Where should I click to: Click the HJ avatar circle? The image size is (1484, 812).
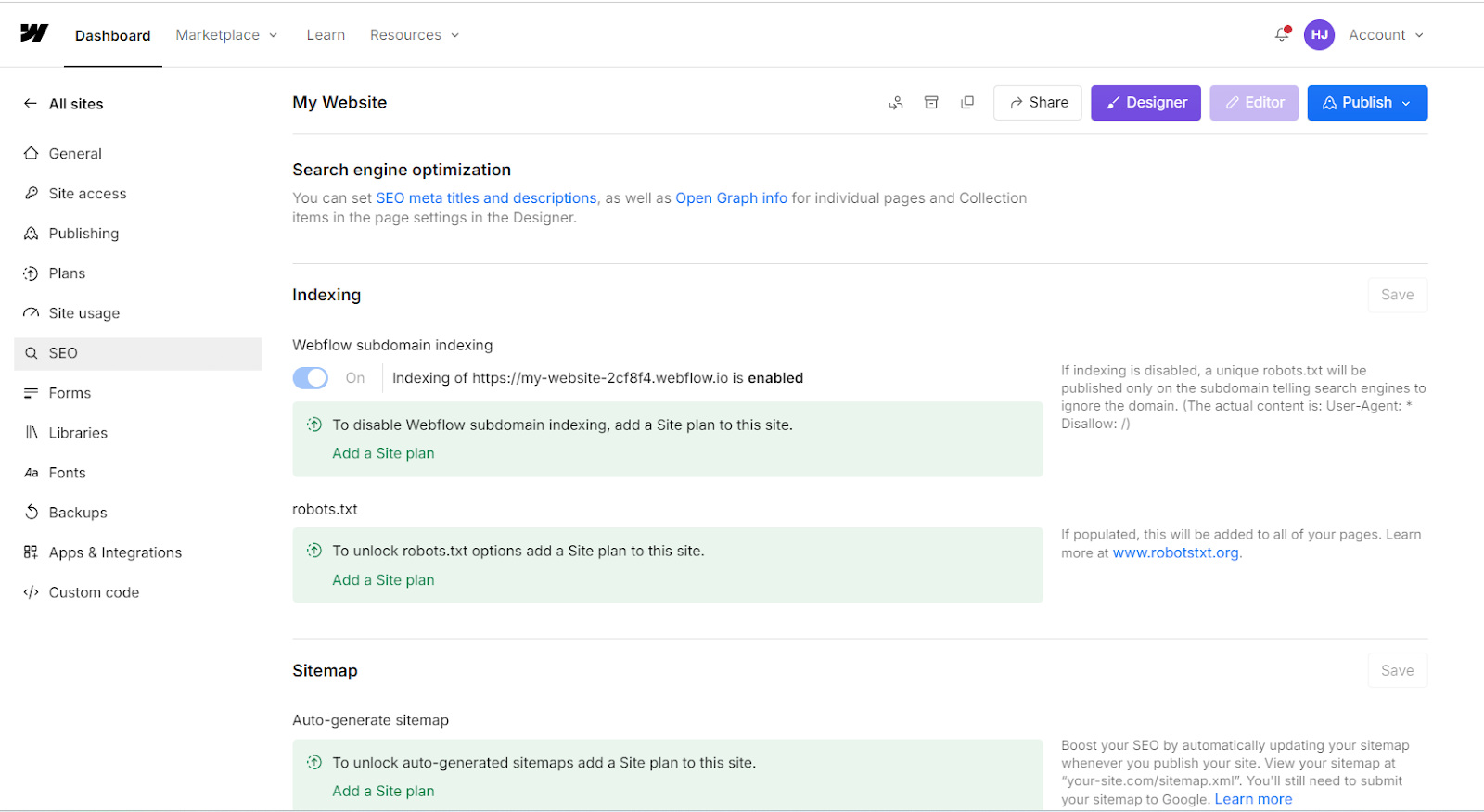click(x=1319, y=34)
